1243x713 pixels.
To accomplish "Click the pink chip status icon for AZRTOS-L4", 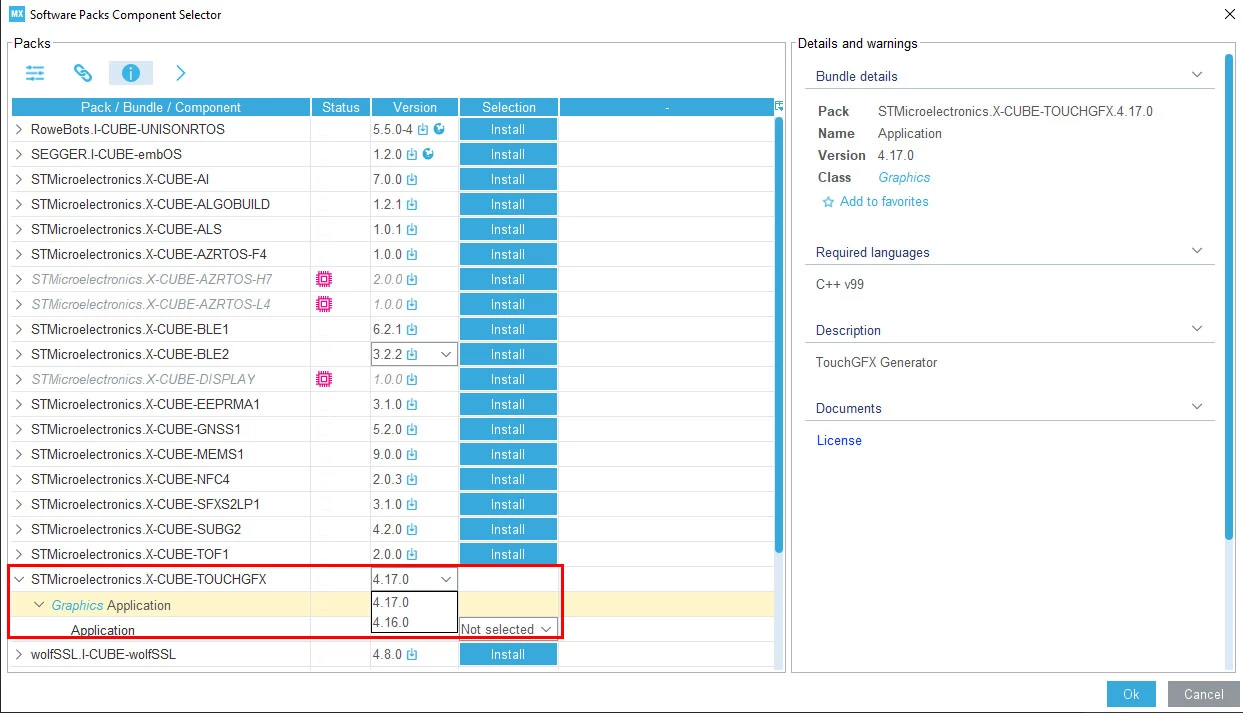I will click(x=323, y=304).
